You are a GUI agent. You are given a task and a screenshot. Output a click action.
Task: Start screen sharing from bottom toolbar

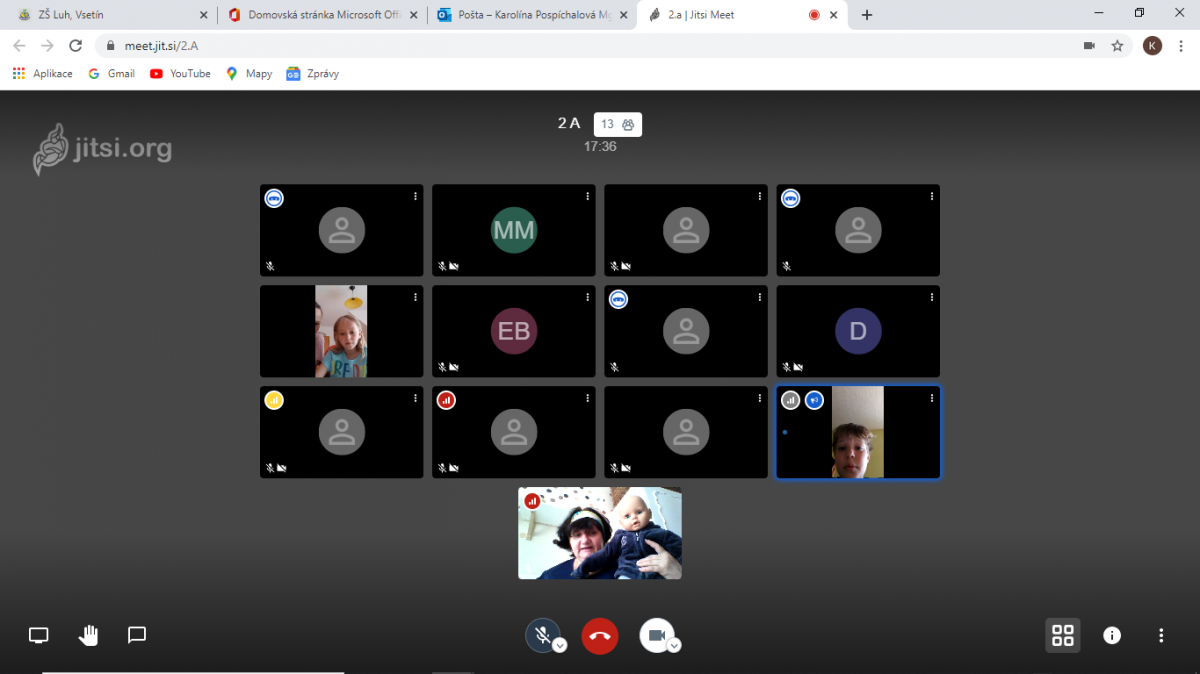pos(38,635)
